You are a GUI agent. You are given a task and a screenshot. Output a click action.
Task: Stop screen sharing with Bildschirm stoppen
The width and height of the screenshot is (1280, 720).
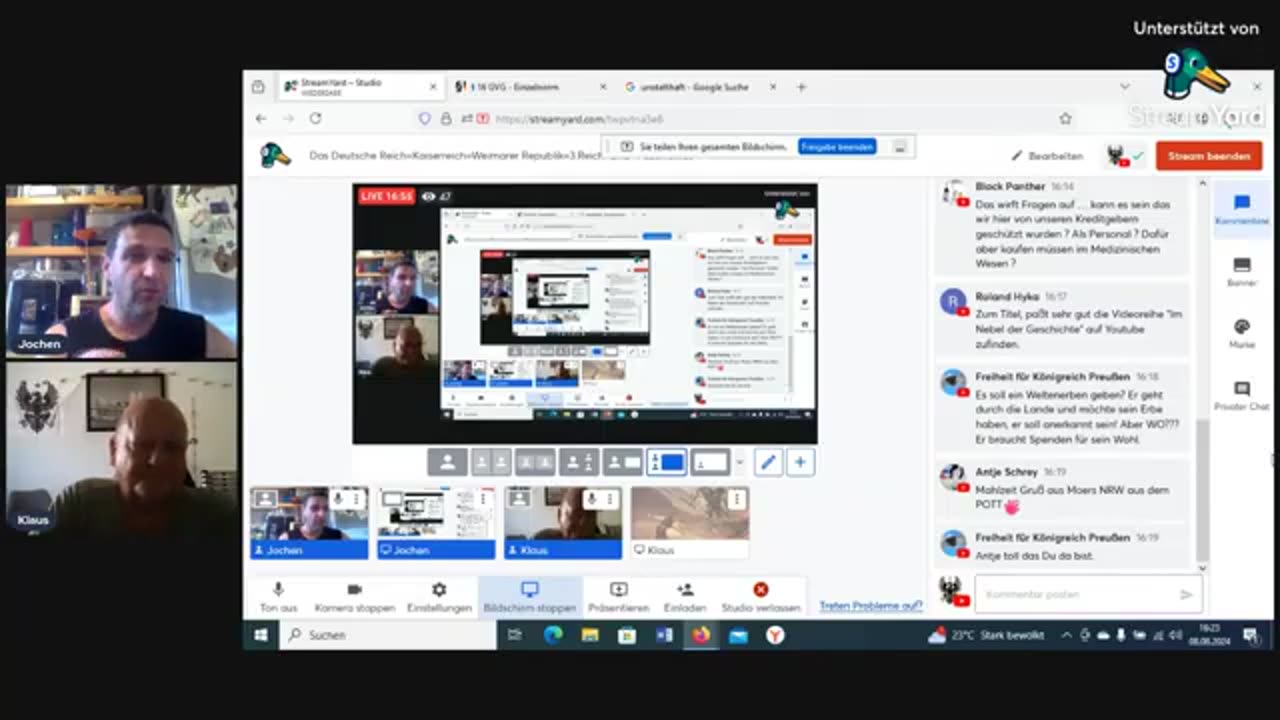click(x=530, y=597)
